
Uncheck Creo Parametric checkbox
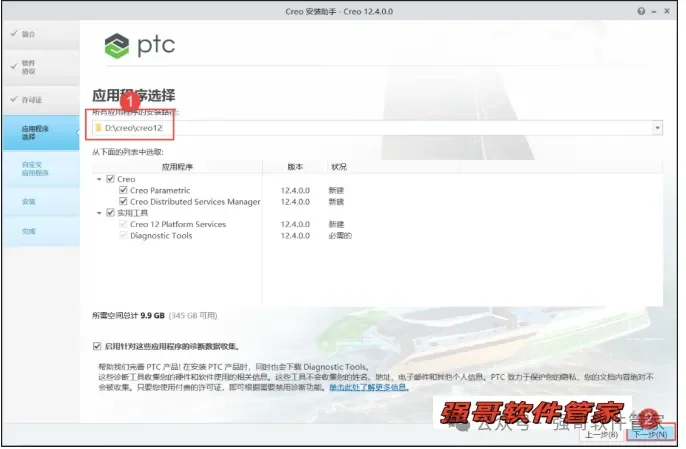[123, 190]
